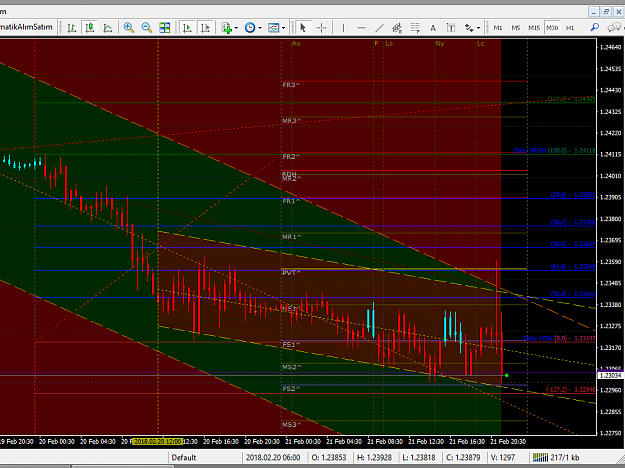Switch to M5 timeframe
This screenshot has width=625, height=468.
[x=516, y=28]
